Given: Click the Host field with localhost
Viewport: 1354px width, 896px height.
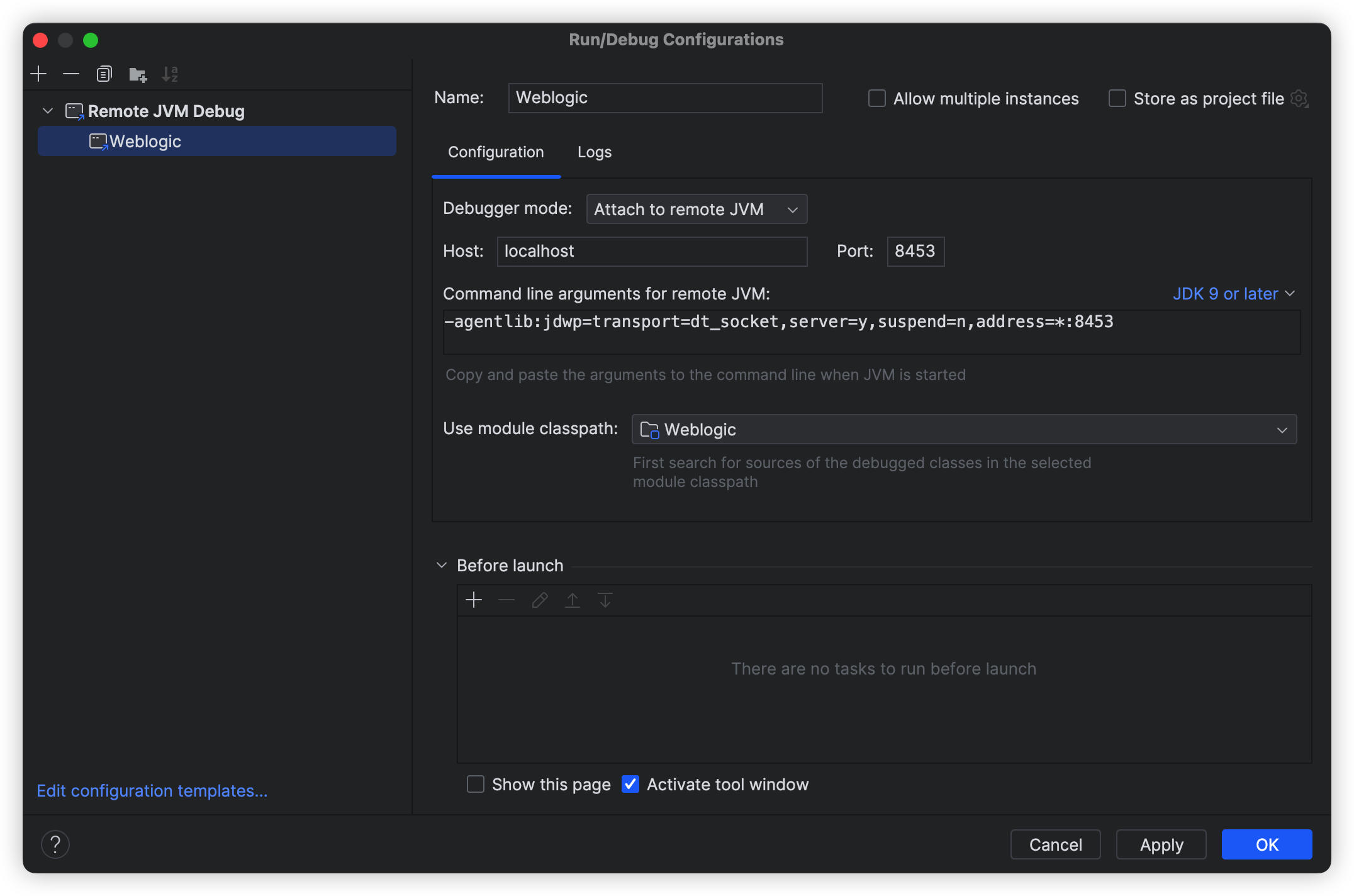Looking at the screenshot, I should coord(652,252).
